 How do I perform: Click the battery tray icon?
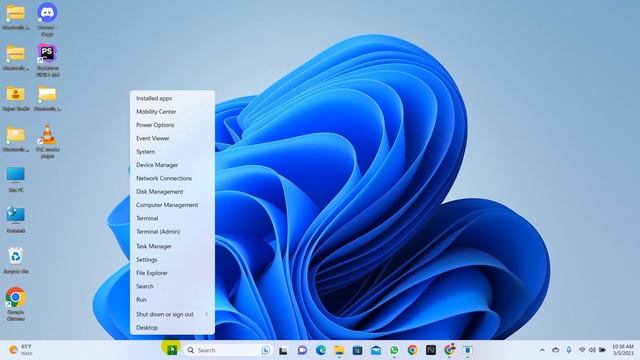tap(602, 350)
